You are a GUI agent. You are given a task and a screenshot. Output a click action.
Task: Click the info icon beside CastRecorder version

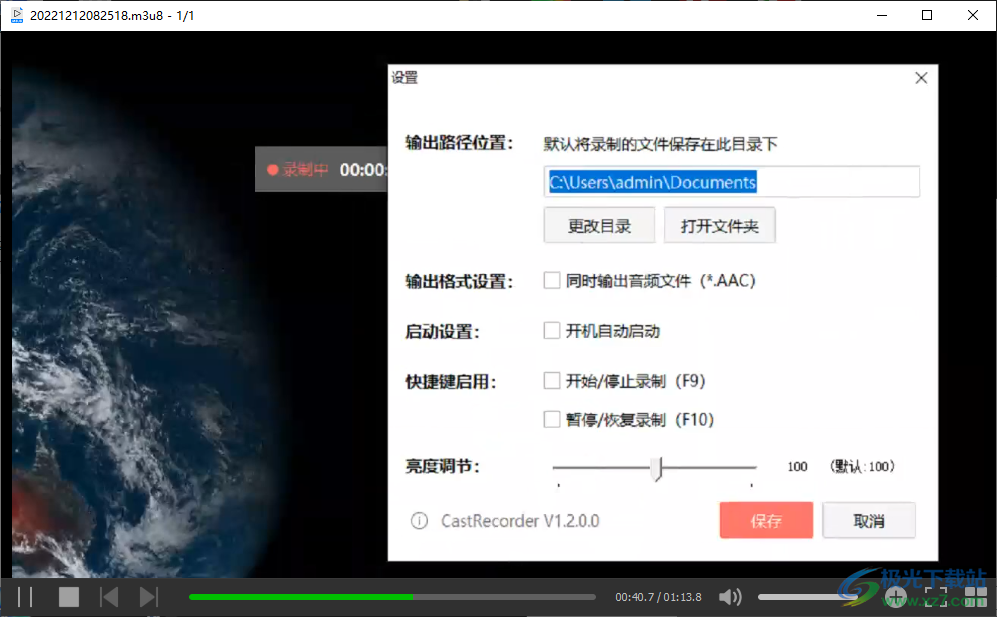(419, 521)
